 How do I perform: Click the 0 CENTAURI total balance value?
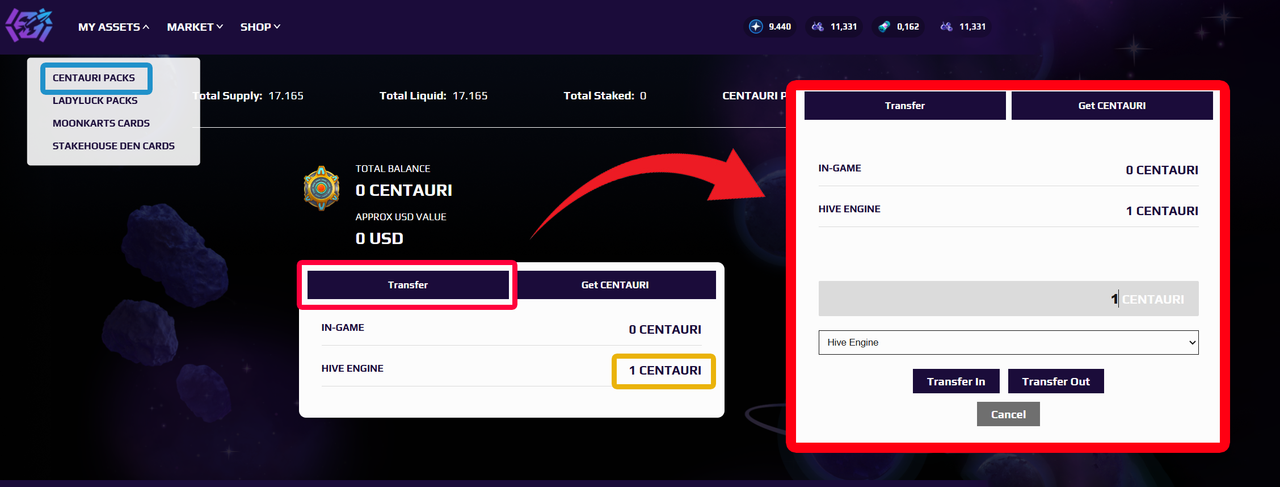click(404, 190)
